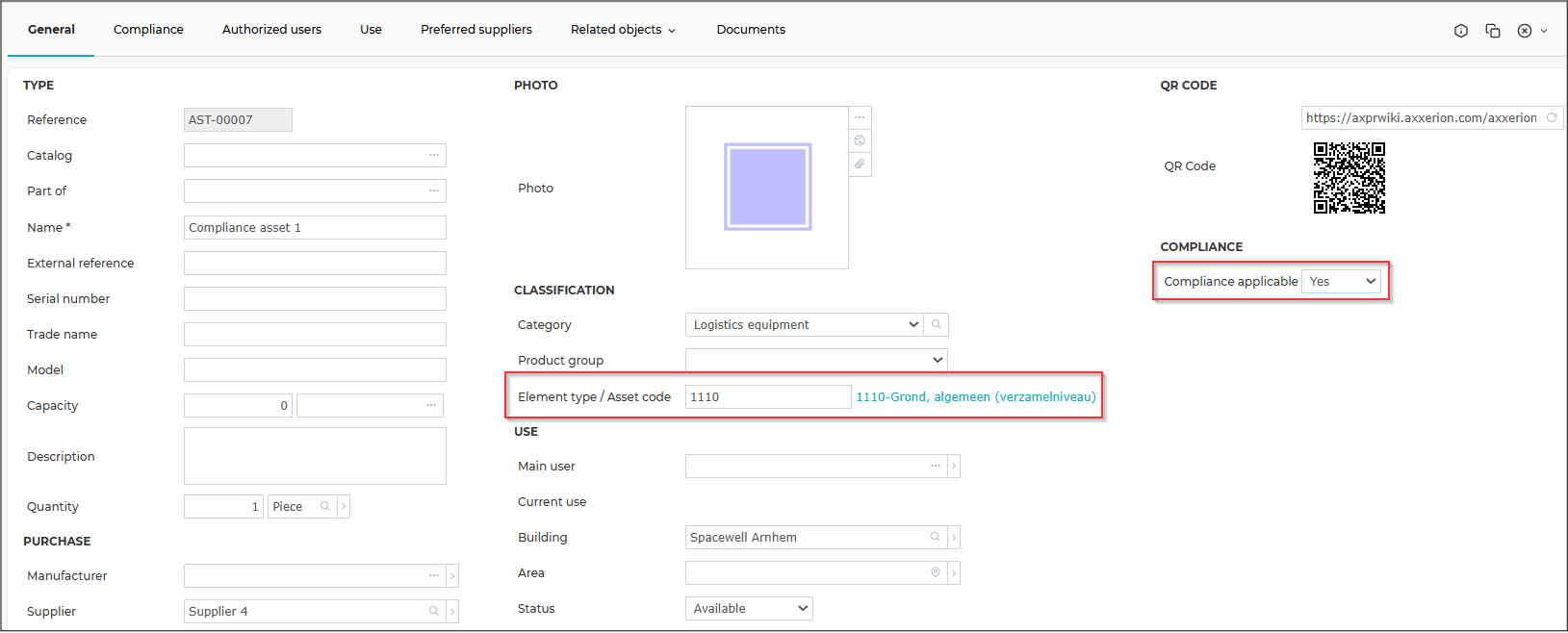This screenshot has width=1568, height=633.
Task: Go to Manufacturer details arrow
Action: [452, 576]
